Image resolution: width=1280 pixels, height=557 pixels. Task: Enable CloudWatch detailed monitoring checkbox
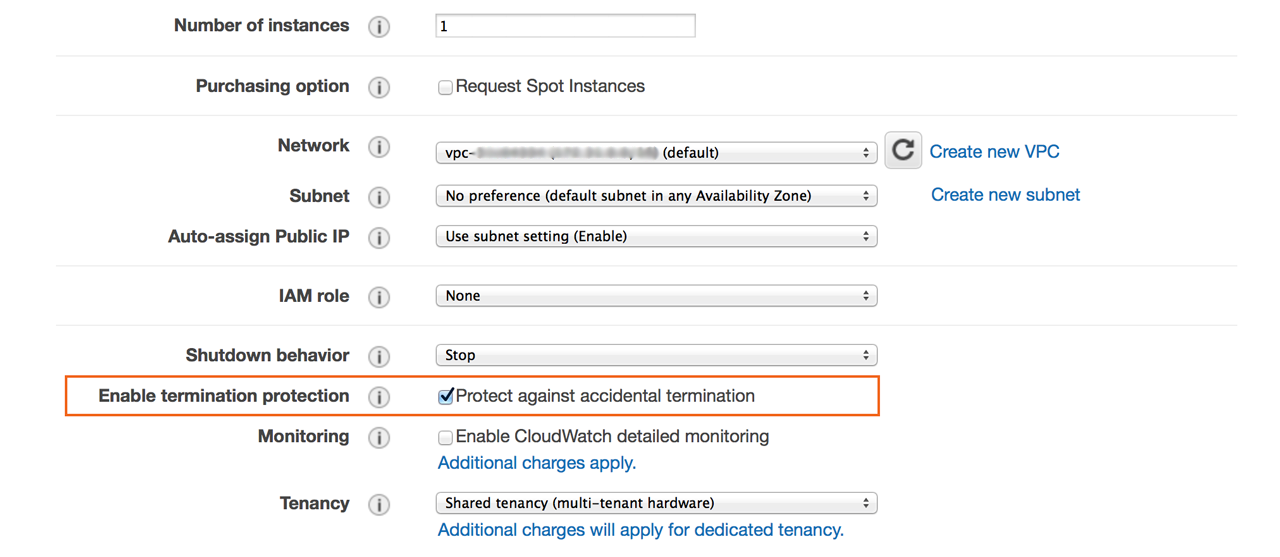pyautogui.click(x=445, y=438)
